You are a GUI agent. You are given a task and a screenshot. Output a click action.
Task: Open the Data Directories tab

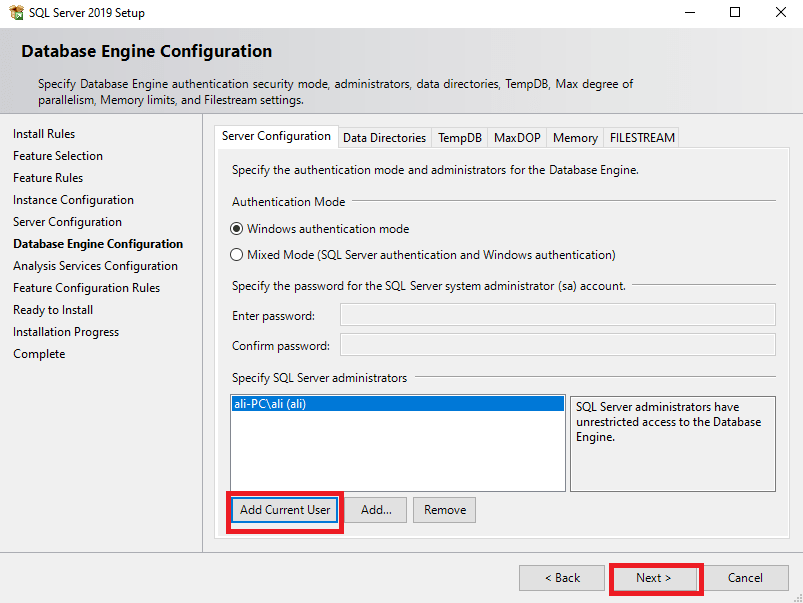pos(385,138)
